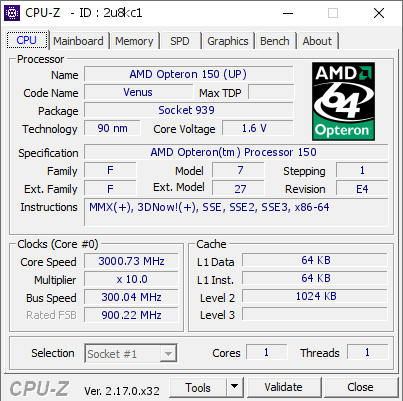403x401 pixels.
Task: Click the Core Speed value 3000.73 MHz
Action: pos(131,261)
